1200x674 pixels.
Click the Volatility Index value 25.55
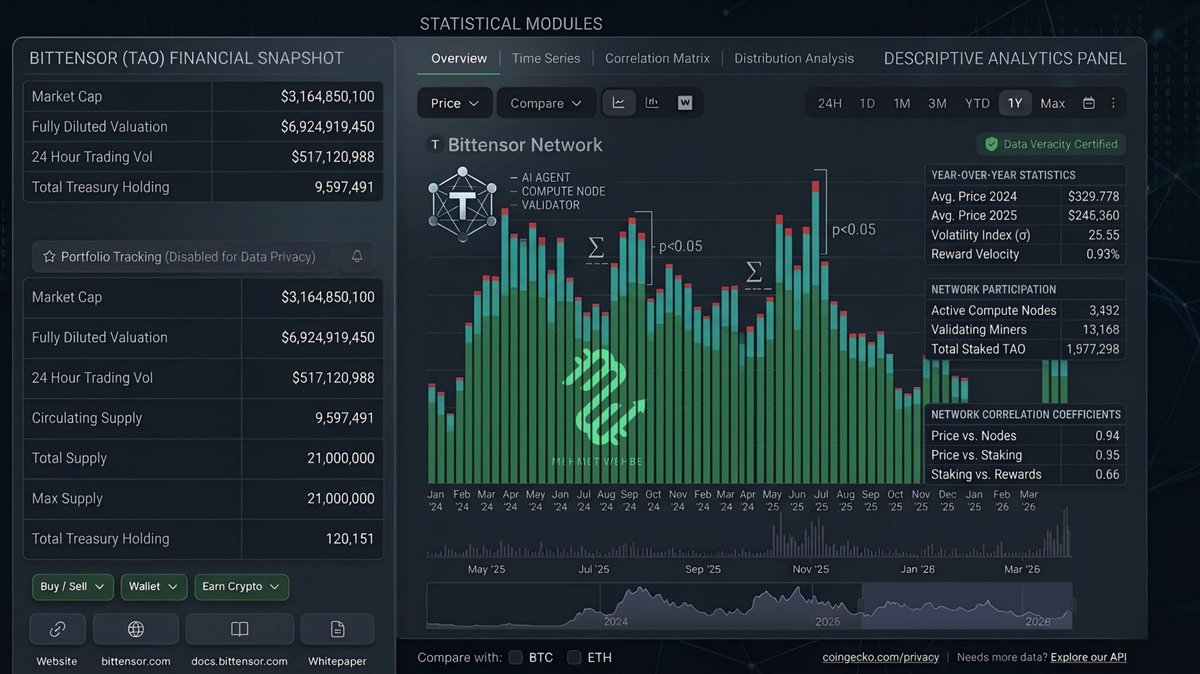(1104, 235)
